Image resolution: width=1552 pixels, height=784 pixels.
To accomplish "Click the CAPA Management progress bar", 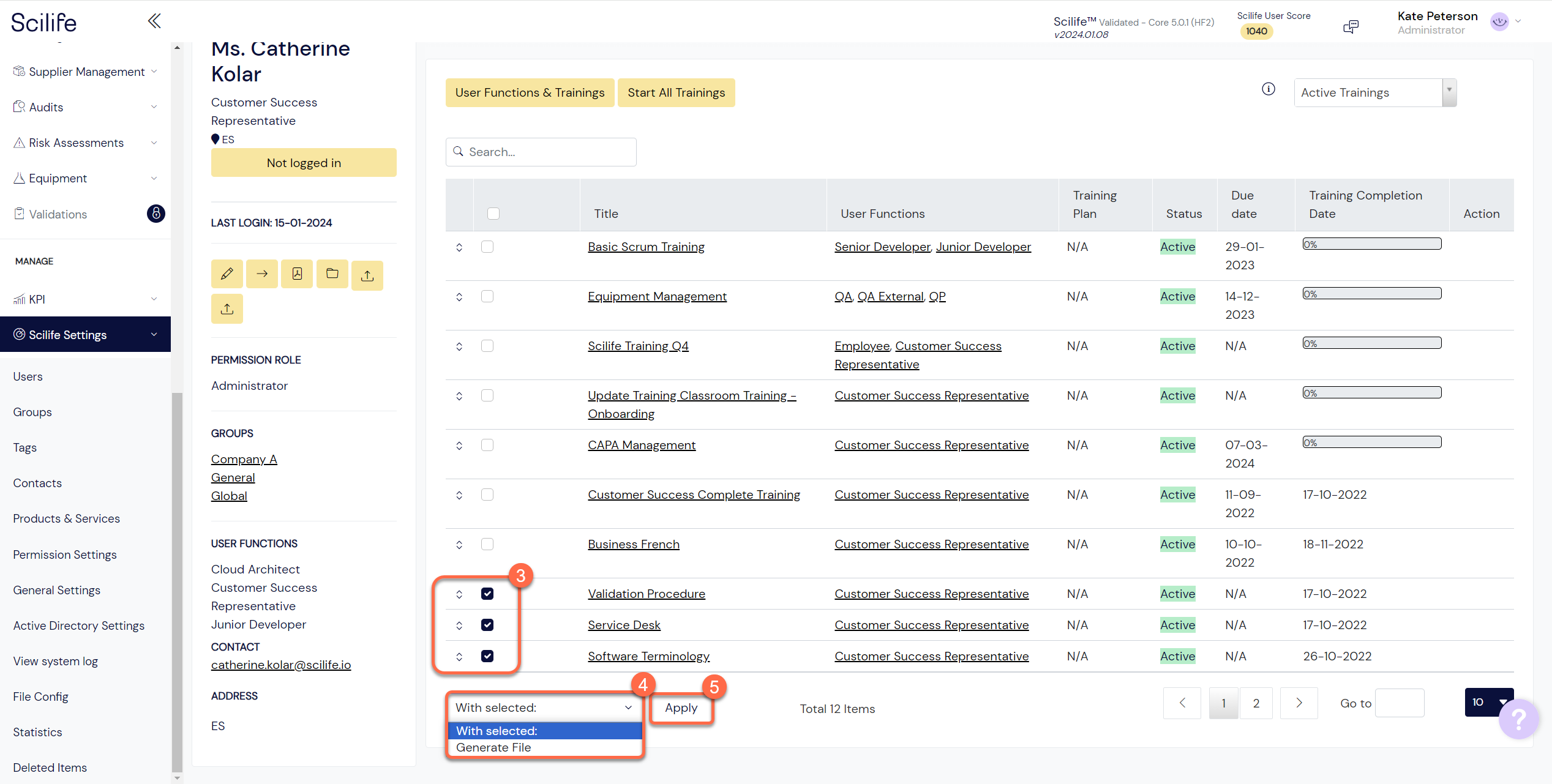I will [1372, 442].
